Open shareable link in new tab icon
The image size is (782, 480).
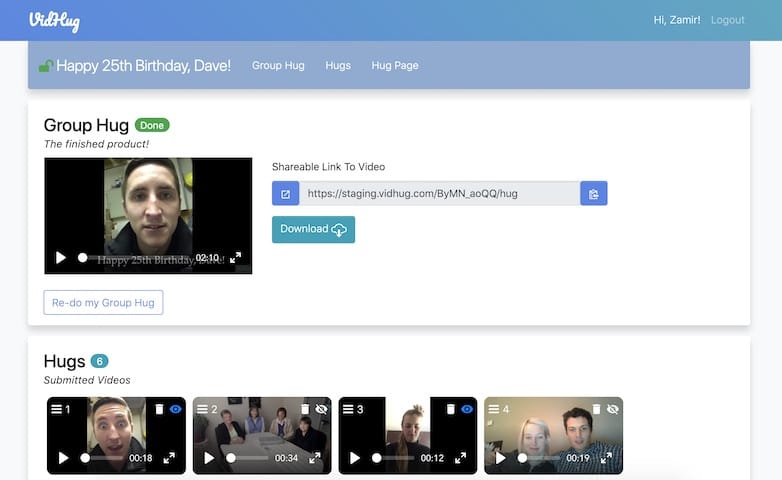click(285, 194)
